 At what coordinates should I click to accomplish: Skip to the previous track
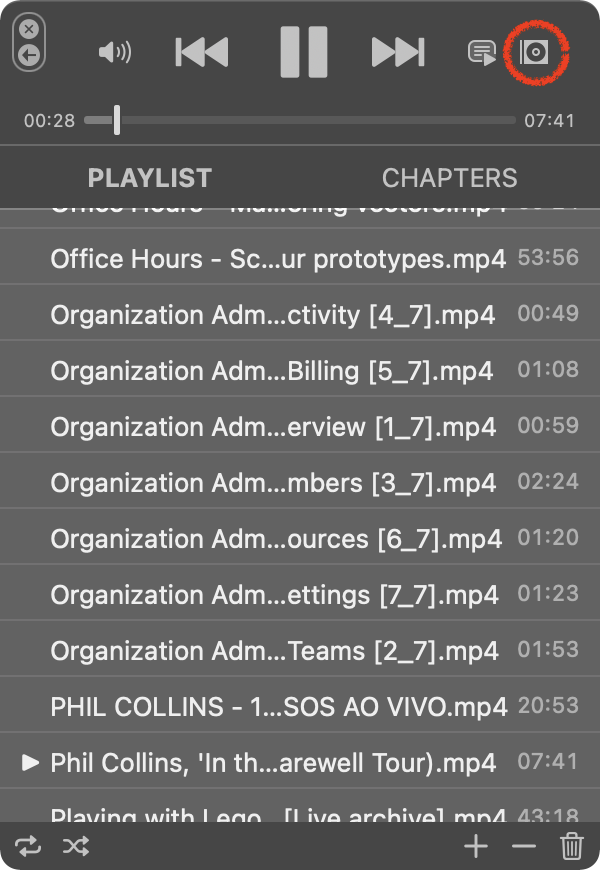coord(201,52)
